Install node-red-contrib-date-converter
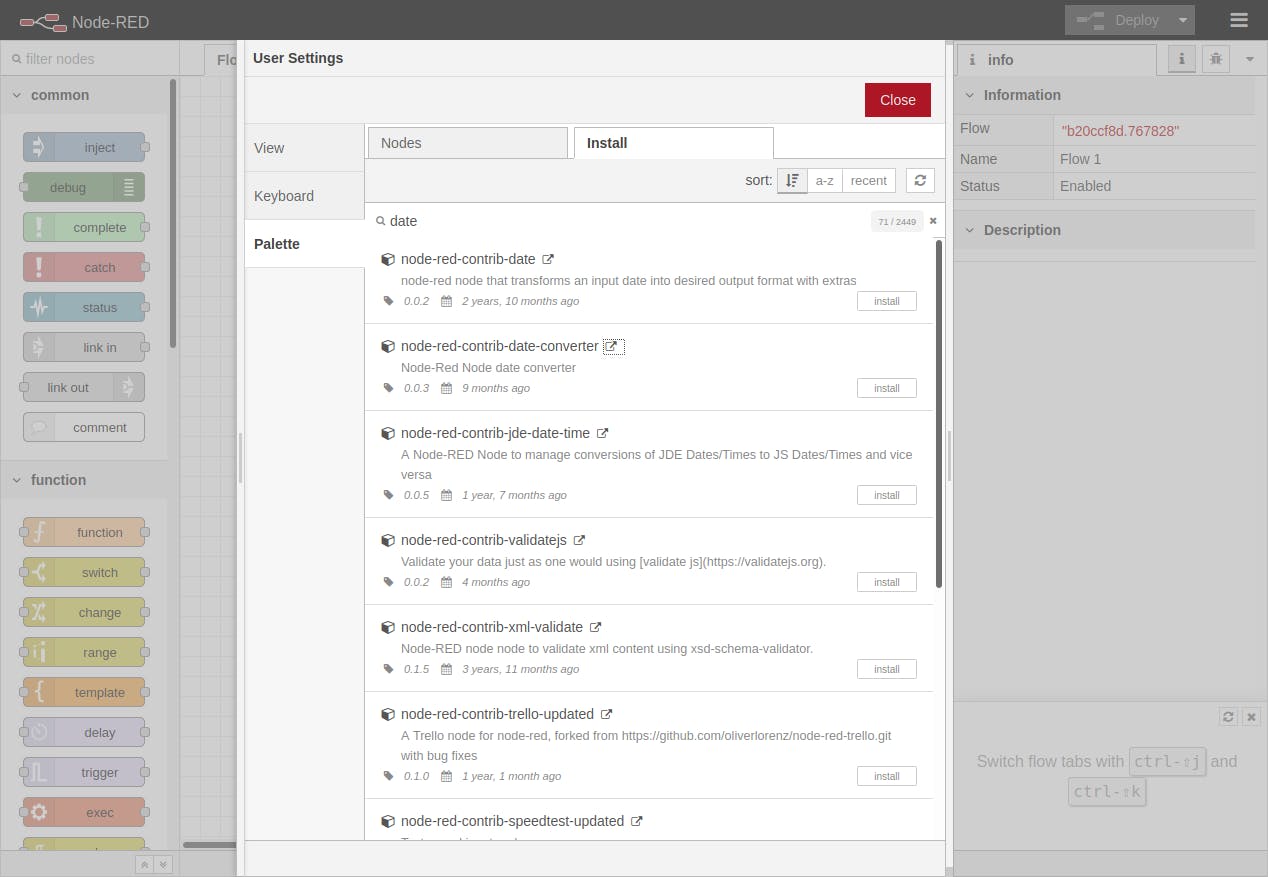This screenshot has width=1268, height=877. [x=886, y=388]
